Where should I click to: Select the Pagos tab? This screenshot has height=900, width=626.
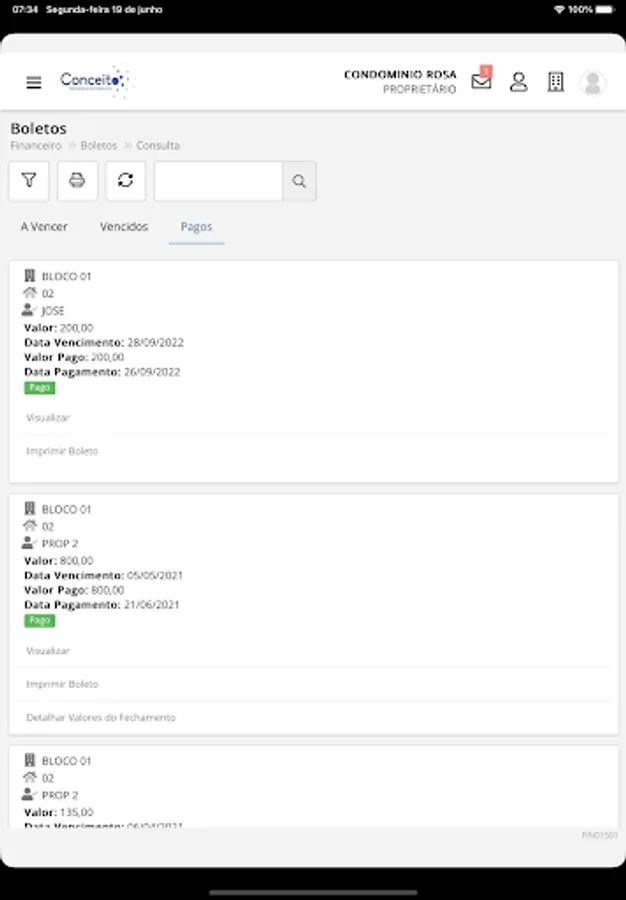[x=196, y=227]
